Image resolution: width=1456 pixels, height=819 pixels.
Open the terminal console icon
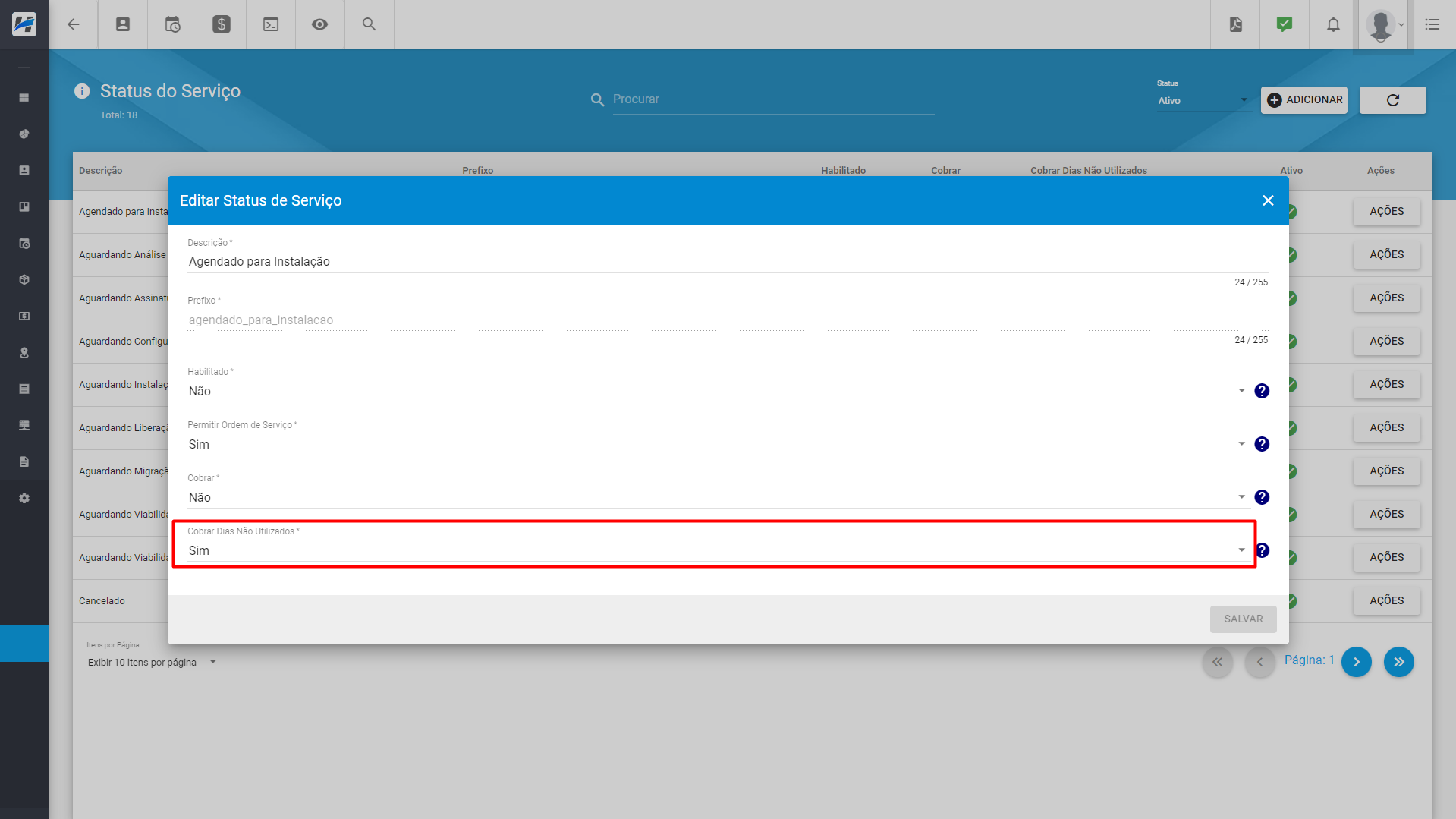point(271,24)
